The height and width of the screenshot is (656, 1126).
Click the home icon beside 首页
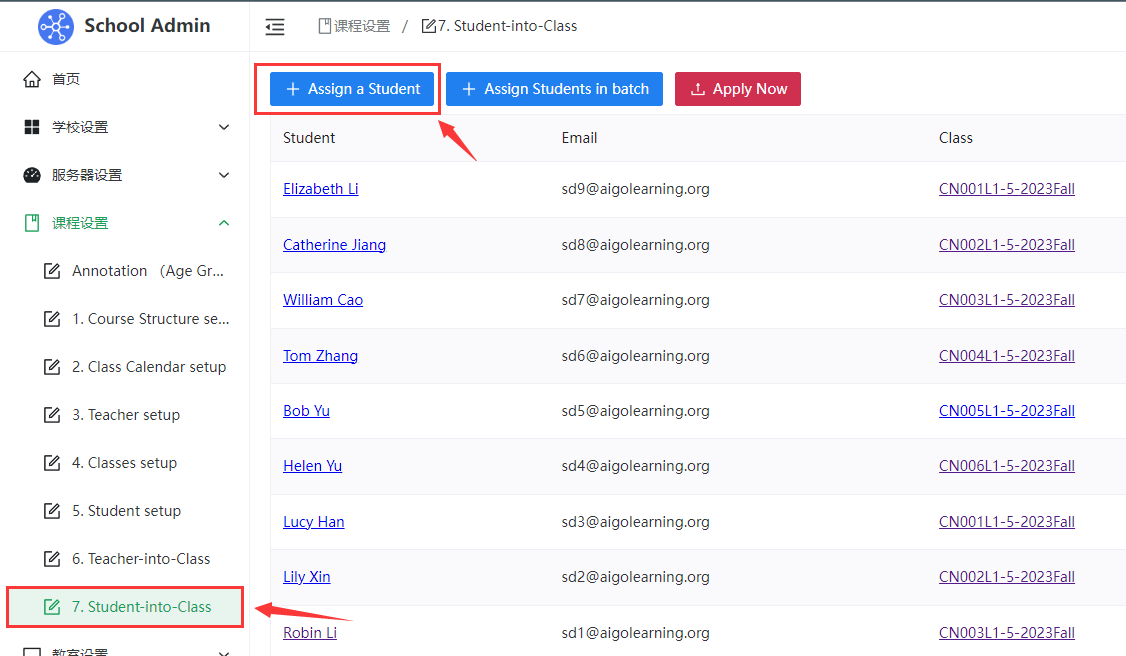point(32,79)
